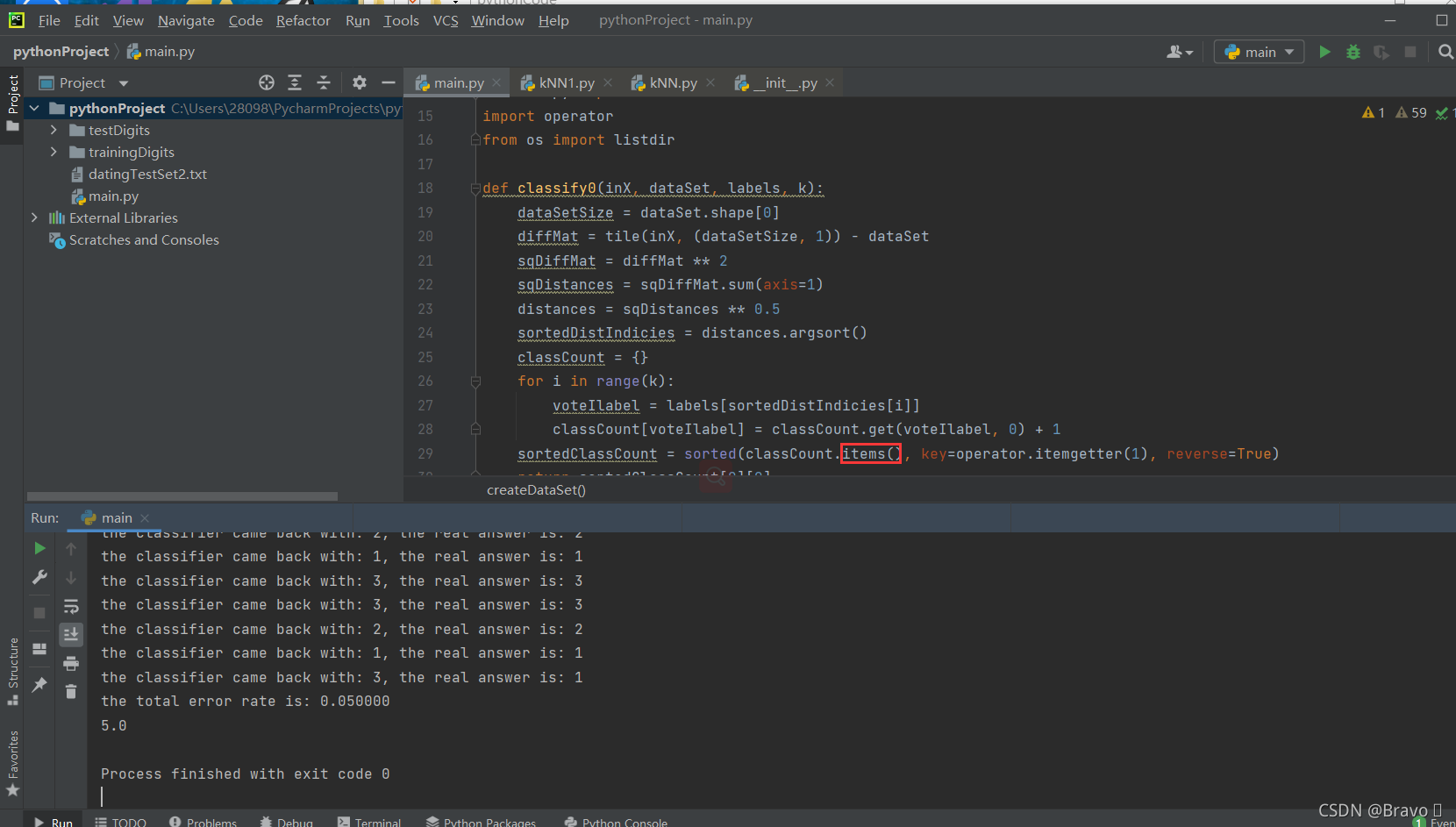This screenshot has height=827, width=1456.
Task: Collapse all in the Project panel
Action: [x=324, y=82]
